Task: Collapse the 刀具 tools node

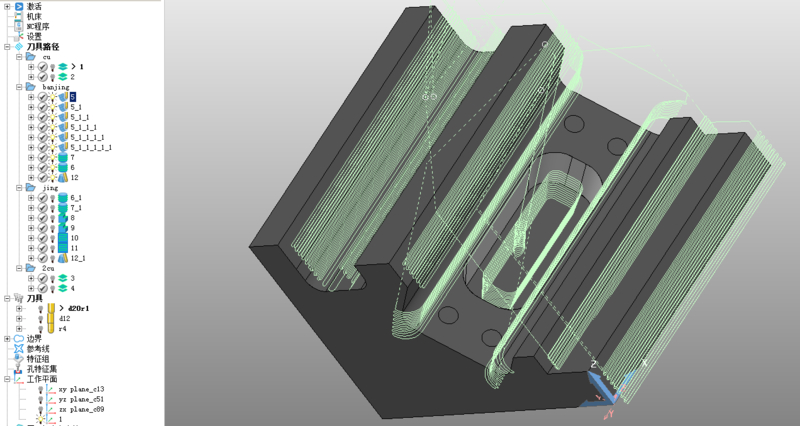Action: pos(7,298)
